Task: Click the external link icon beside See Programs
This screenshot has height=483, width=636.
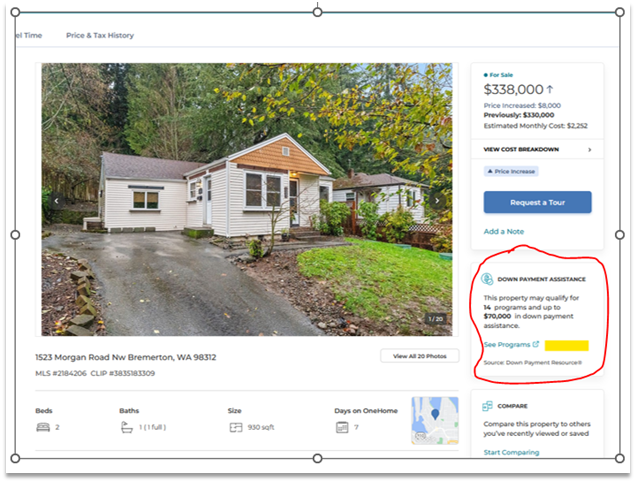Action: 536,344
